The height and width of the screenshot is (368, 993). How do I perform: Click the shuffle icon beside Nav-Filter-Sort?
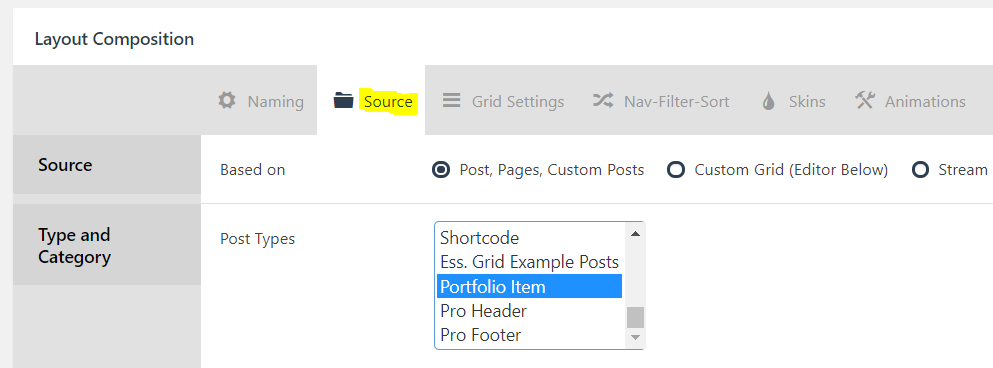click(x=603, y=100)
